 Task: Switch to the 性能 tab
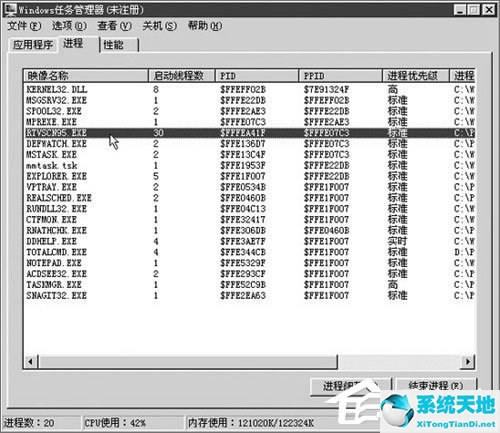(x=119, y=45)
